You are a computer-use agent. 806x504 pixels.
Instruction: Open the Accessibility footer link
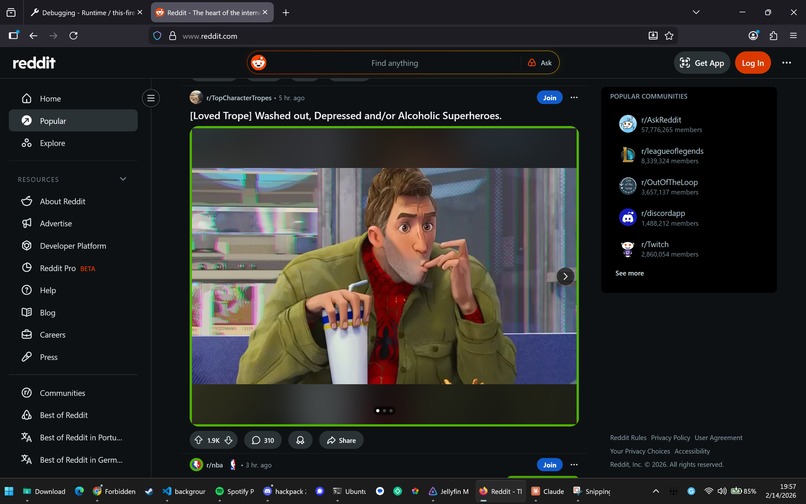click(692, 451)
